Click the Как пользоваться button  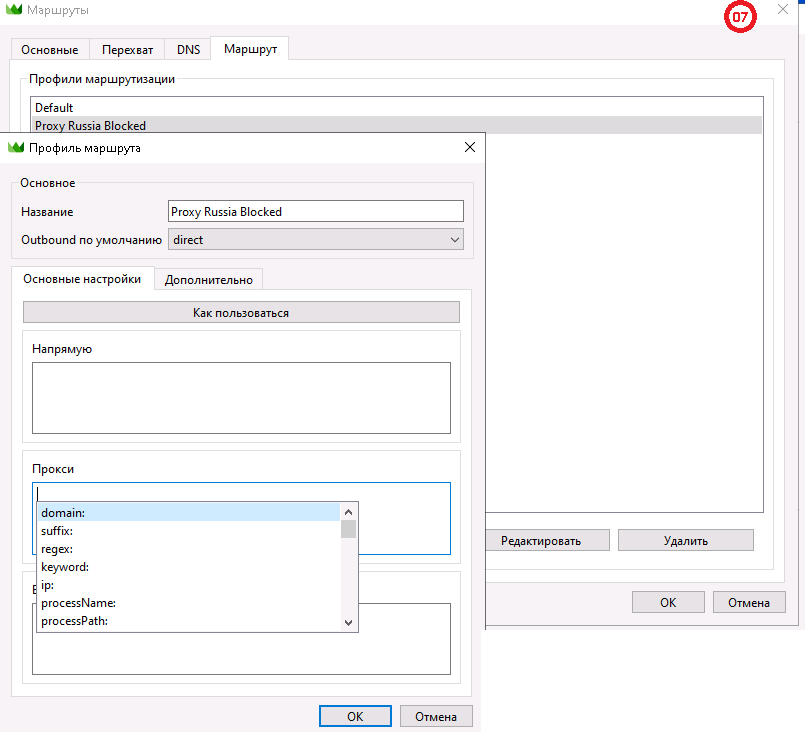(241, 313)
